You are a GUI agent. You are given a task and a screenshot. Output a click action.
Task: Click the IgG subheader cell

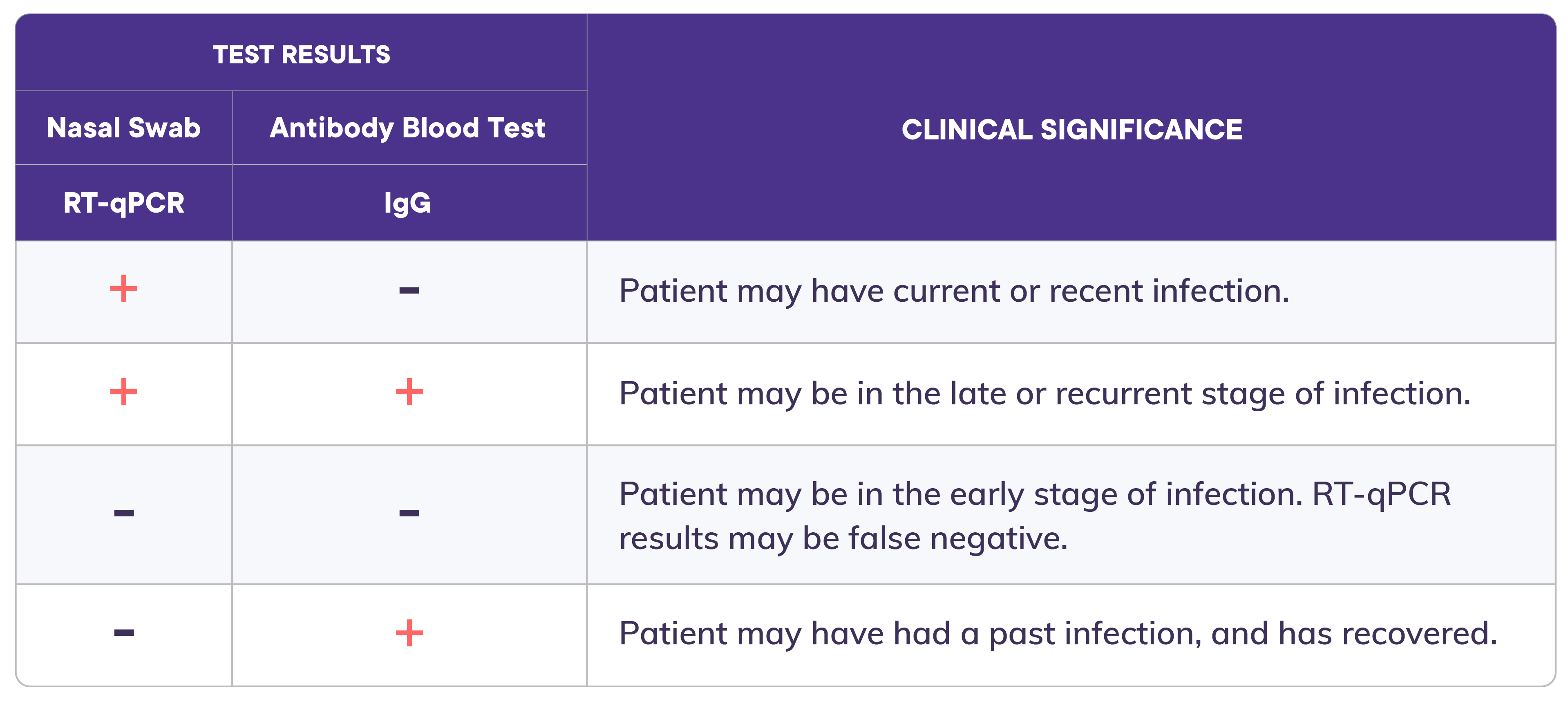407,203
